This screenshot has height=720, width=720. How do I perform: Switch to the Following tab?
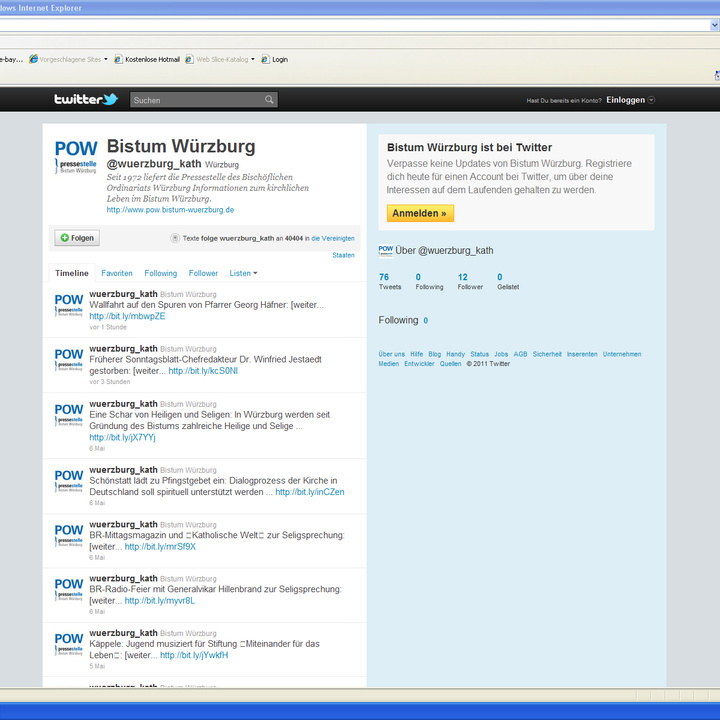point(161,273)
